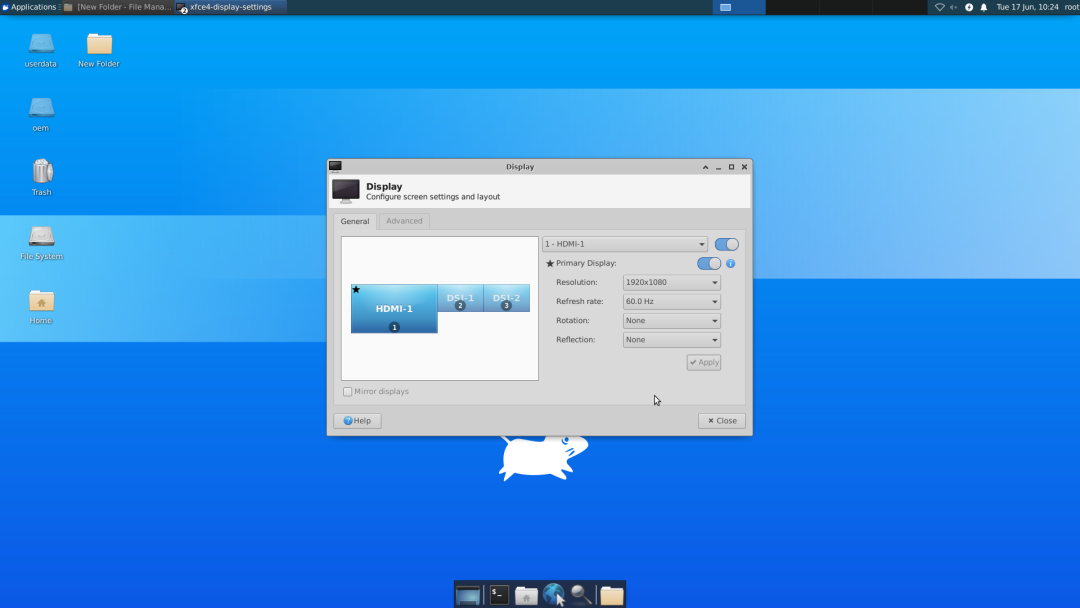1080x608 pixels.
Task: Click Show Desktop icon in dock
Action: pos(468,595)
